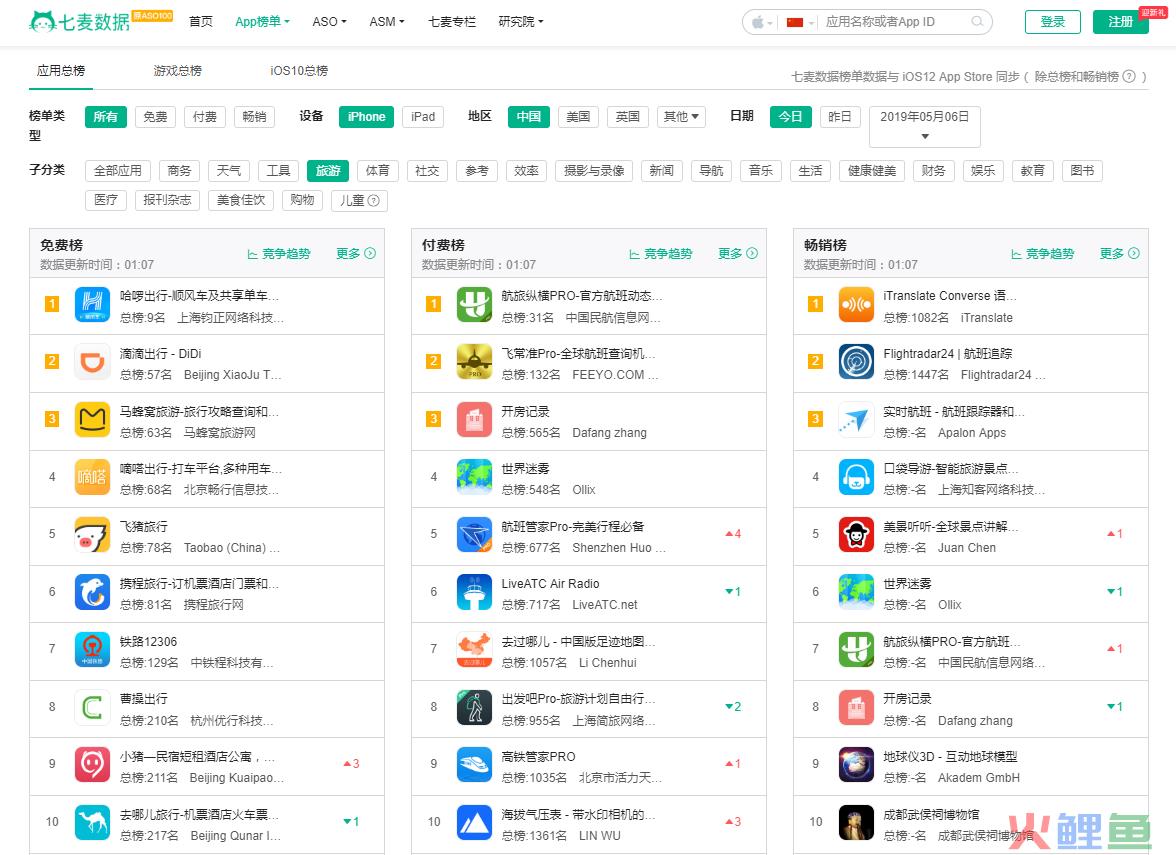Open the 美景听听 app icon

click(x=856, y=535)
